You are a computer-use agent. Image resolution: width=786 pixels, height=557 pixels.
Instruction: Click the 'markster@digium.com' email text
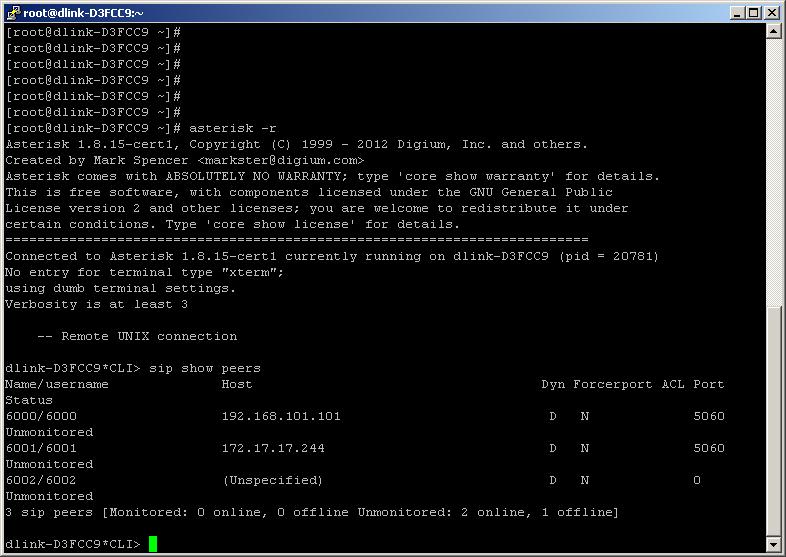281,160
